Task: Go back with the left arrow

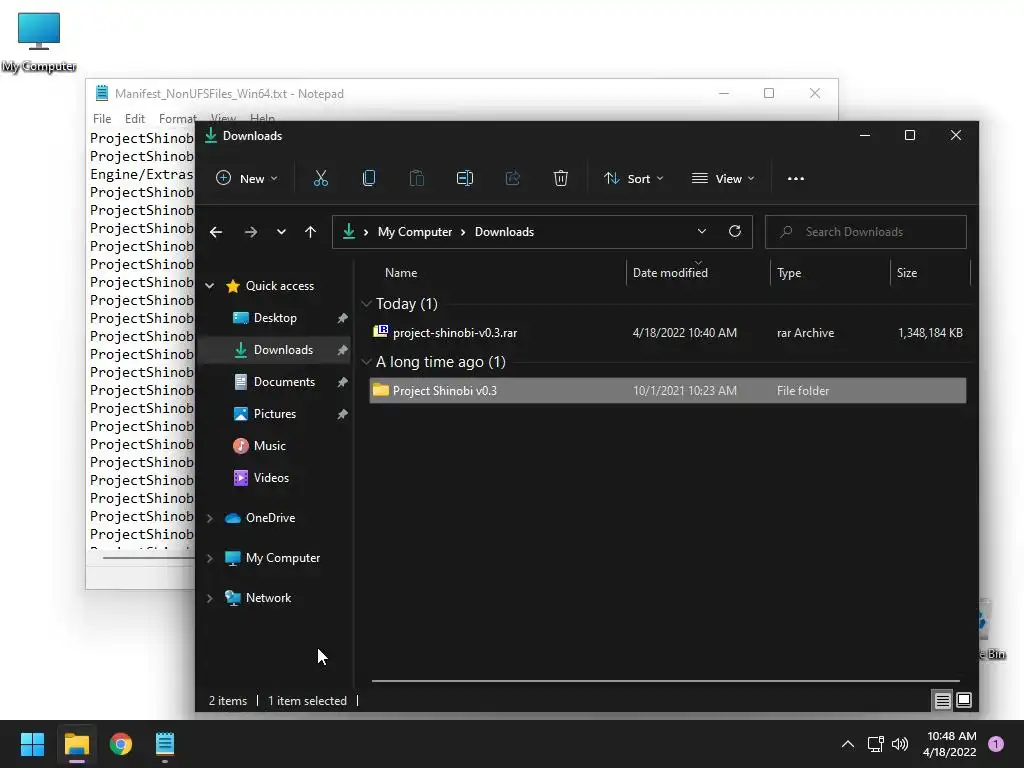Action: [216, 232]
